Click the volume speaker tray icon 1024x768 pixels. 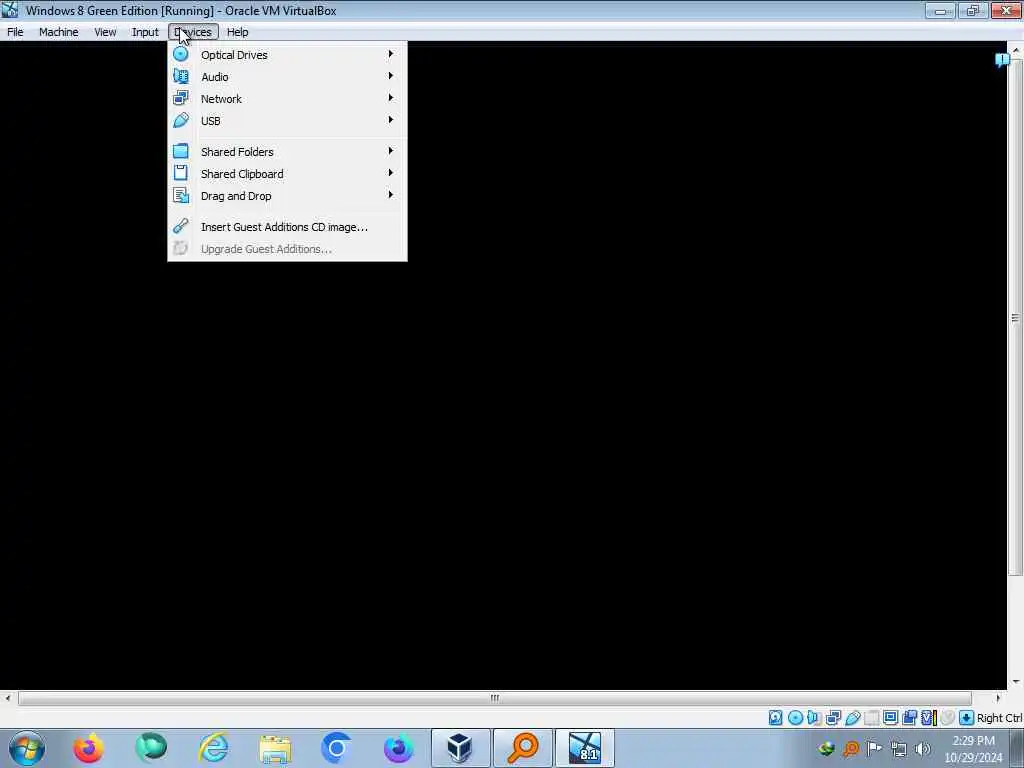(923, 748)
